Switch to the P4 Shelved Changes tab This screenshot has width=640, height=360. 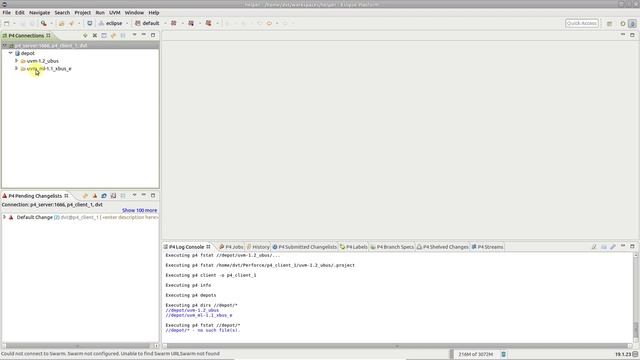442,247
